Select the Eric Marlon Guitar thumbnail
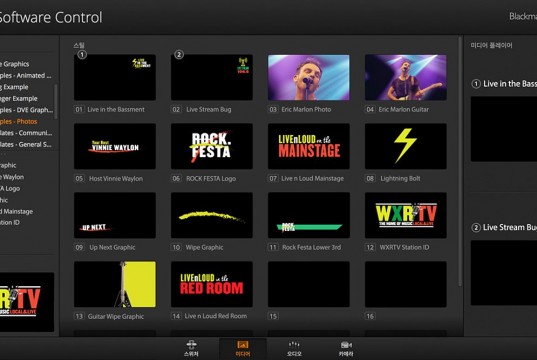Screen dimensions: 537x360 pos(405,77)
